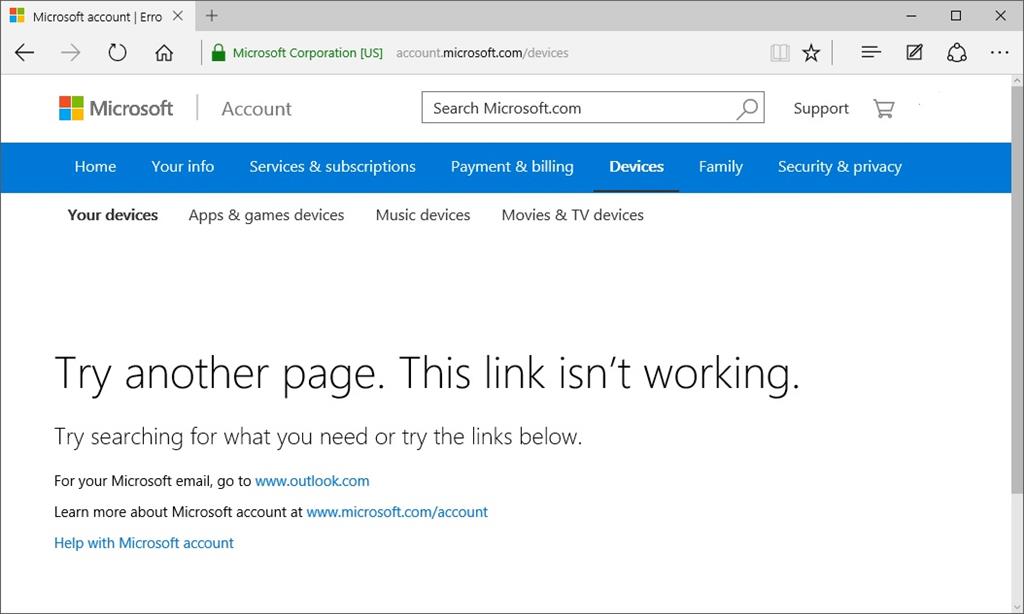1024x614 pixels.
Task: Click the vertical scrollbar thumb
Action: pyautogui.click(x=1017, y=290)
